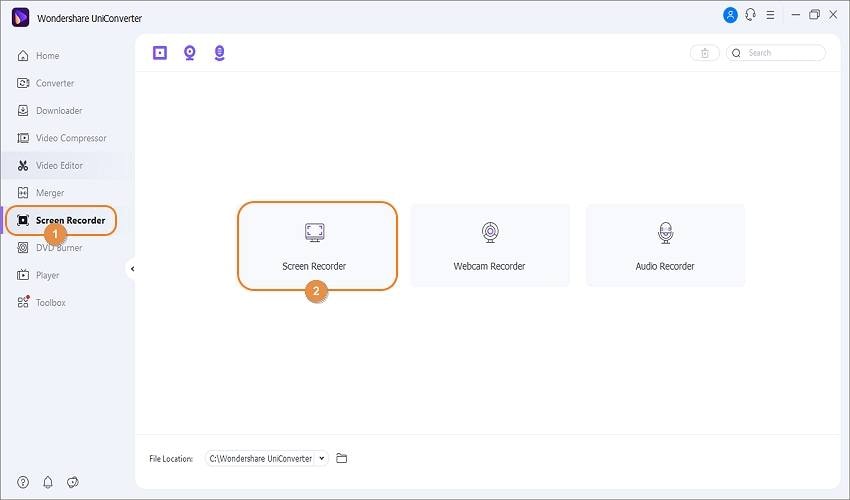Screen dimensions: 850x500
Task: Open the user account profile icon
Action: [x=730, y=15]
